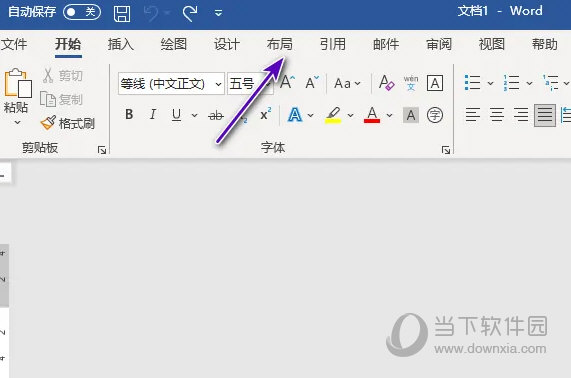Viewport: 571px width, 378px height.
Task: Toggle Superscript x² formatting
Action: pos(265,115)
